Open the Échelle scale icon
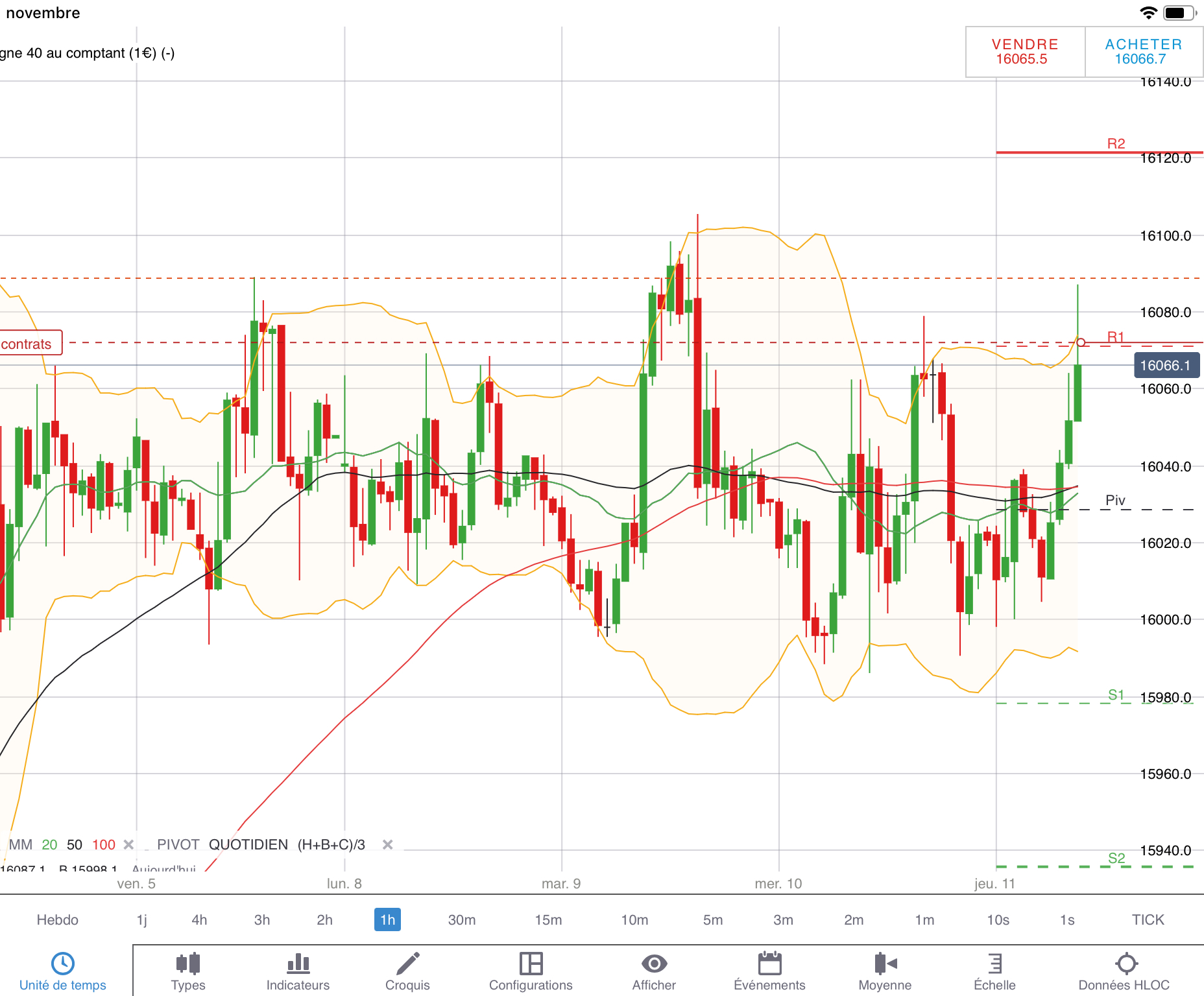This screenshot has height=996, width=1204. tap(994, 964)
